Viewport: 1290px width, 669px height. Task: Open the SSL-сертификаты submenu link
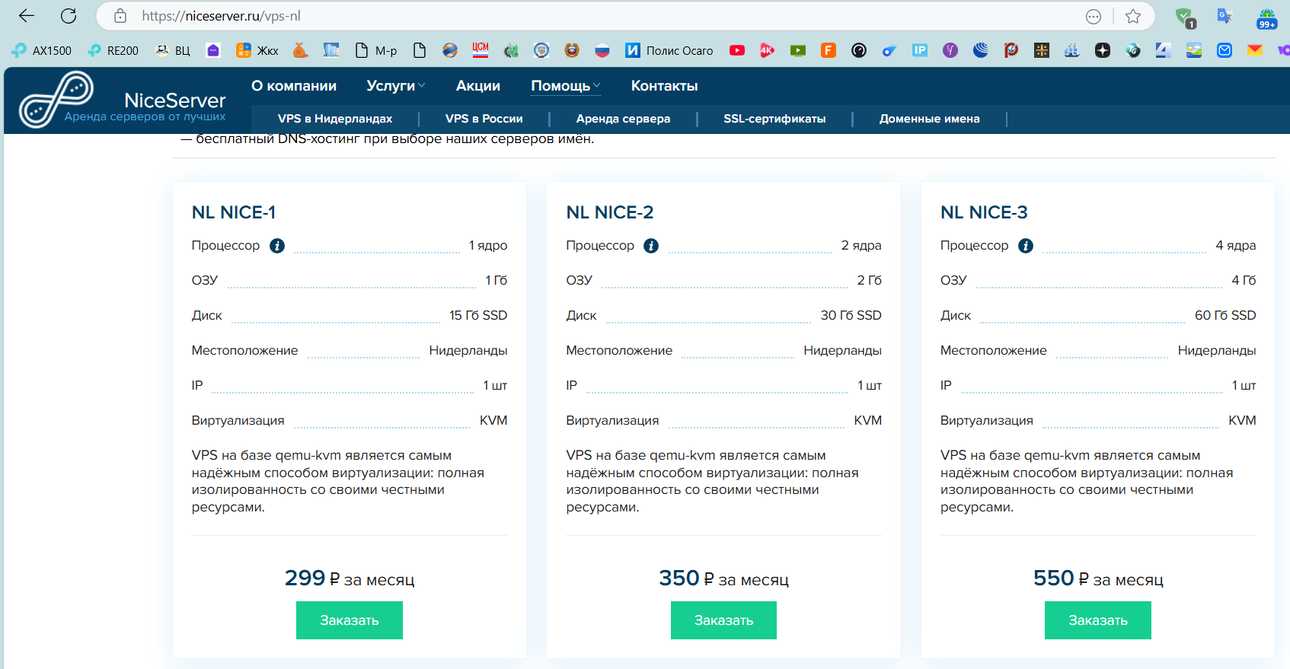coord(775,118)
